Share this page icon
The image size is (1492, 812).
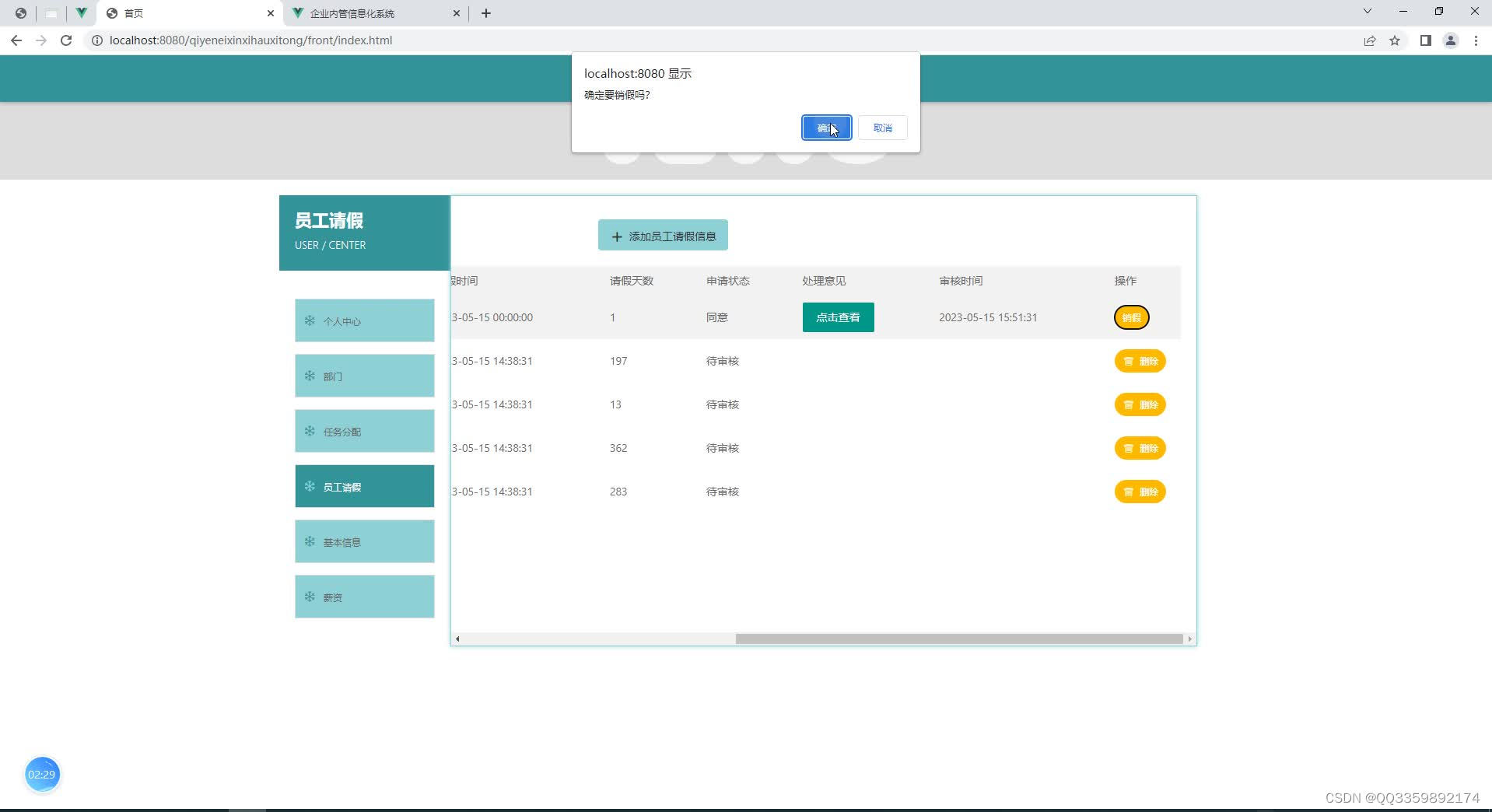point(1370,40)
